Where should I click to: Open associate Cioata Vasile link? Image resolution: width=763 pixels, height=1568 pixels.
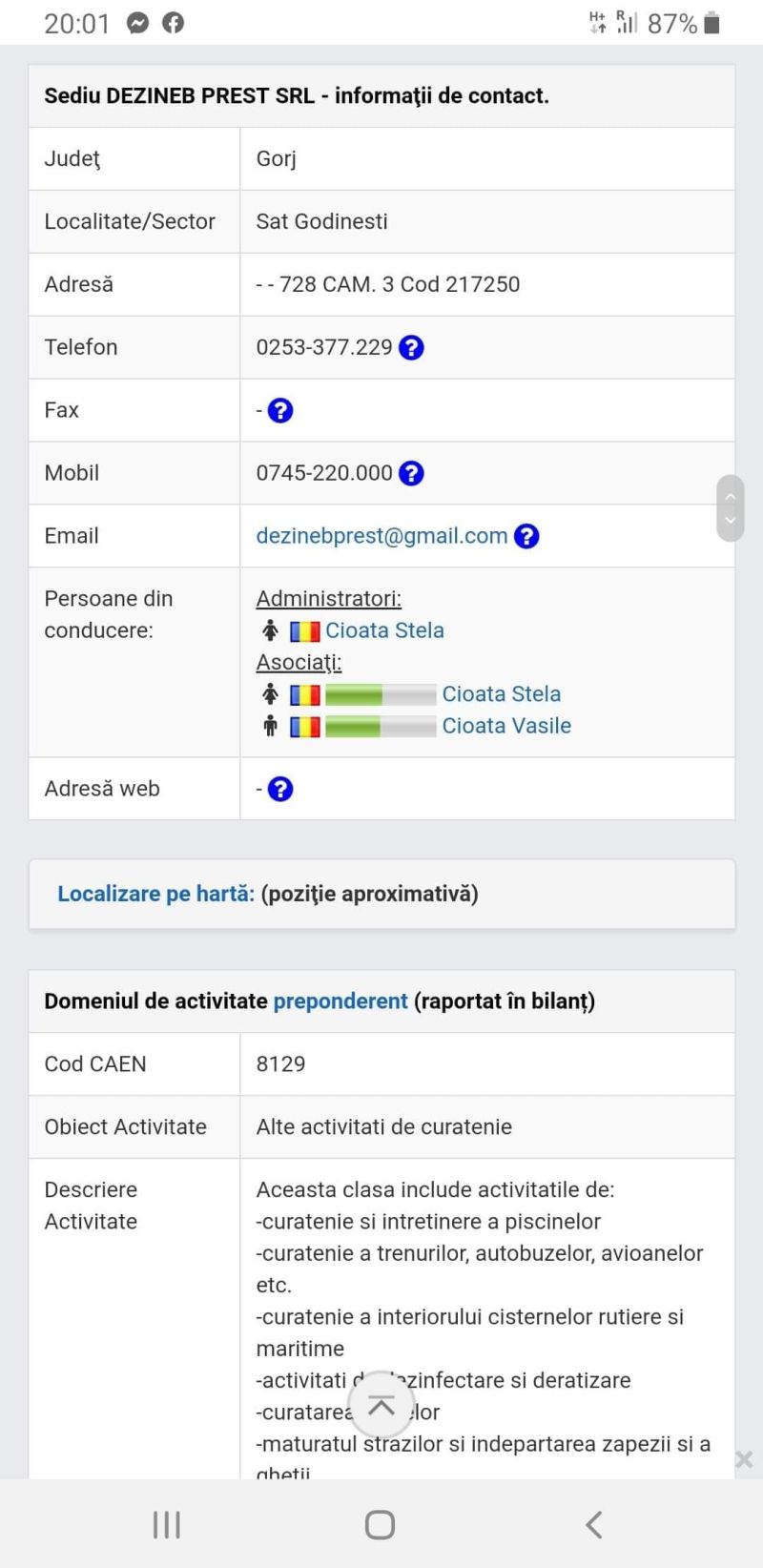point(506,726)
